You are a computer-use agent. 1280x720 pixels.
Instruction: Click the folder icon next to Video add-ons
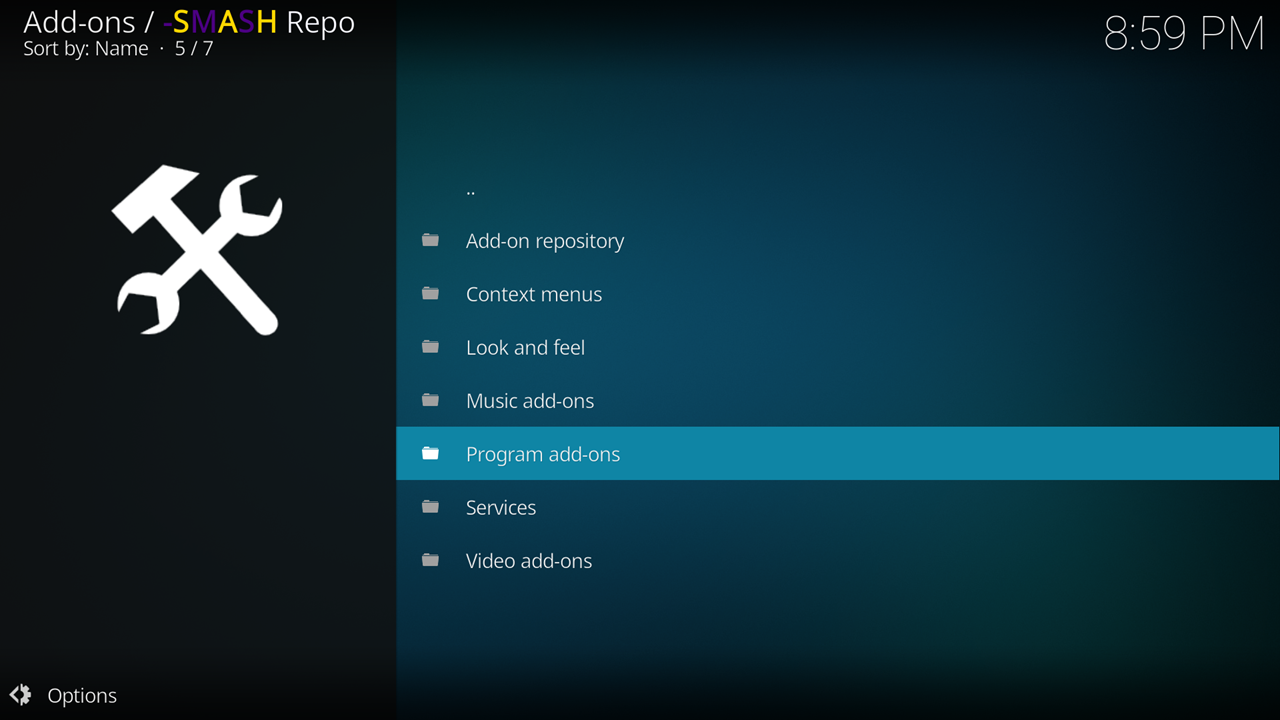coord(430,560)
